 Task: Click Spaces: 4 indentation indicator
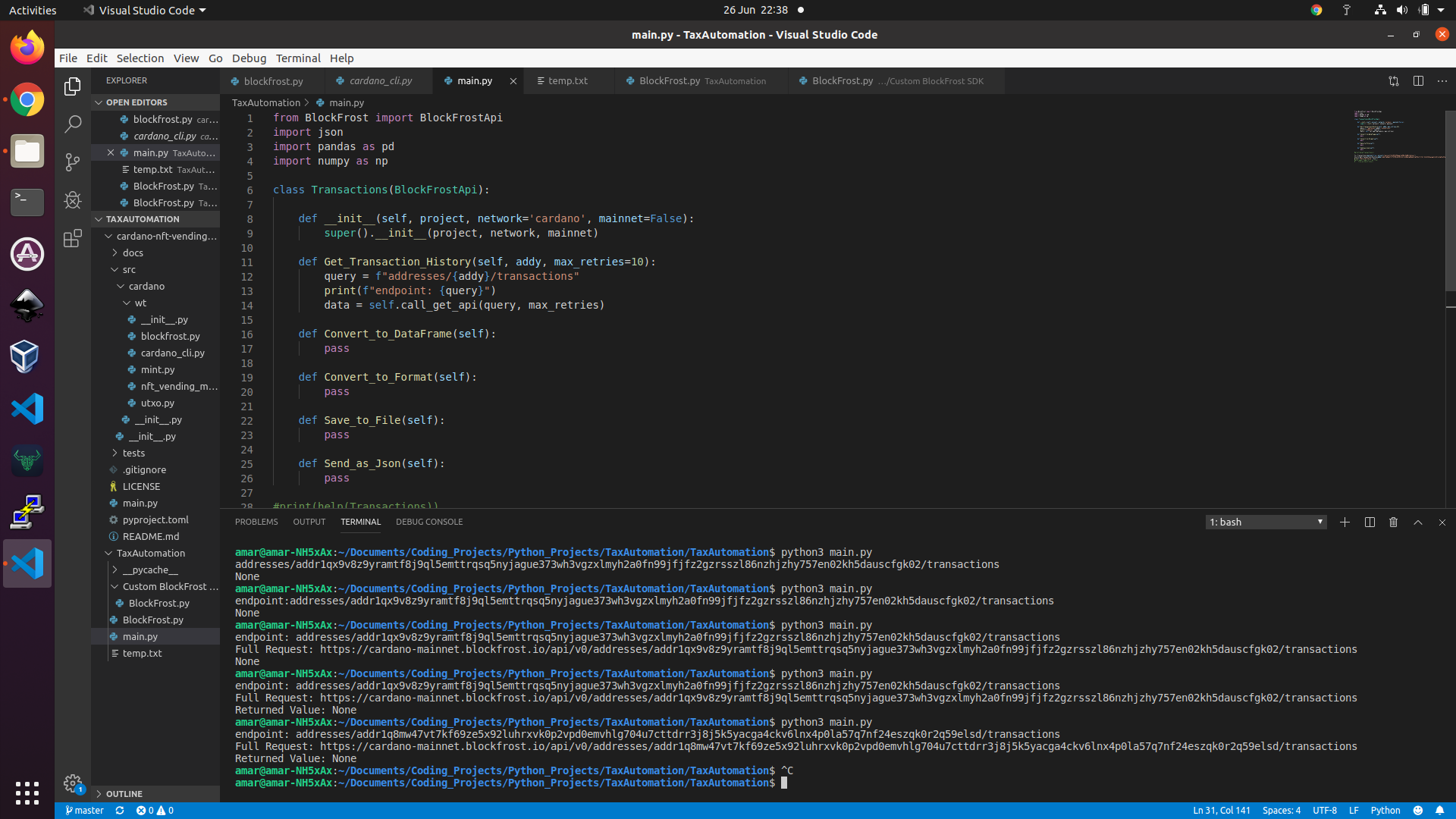point(1281,811)
